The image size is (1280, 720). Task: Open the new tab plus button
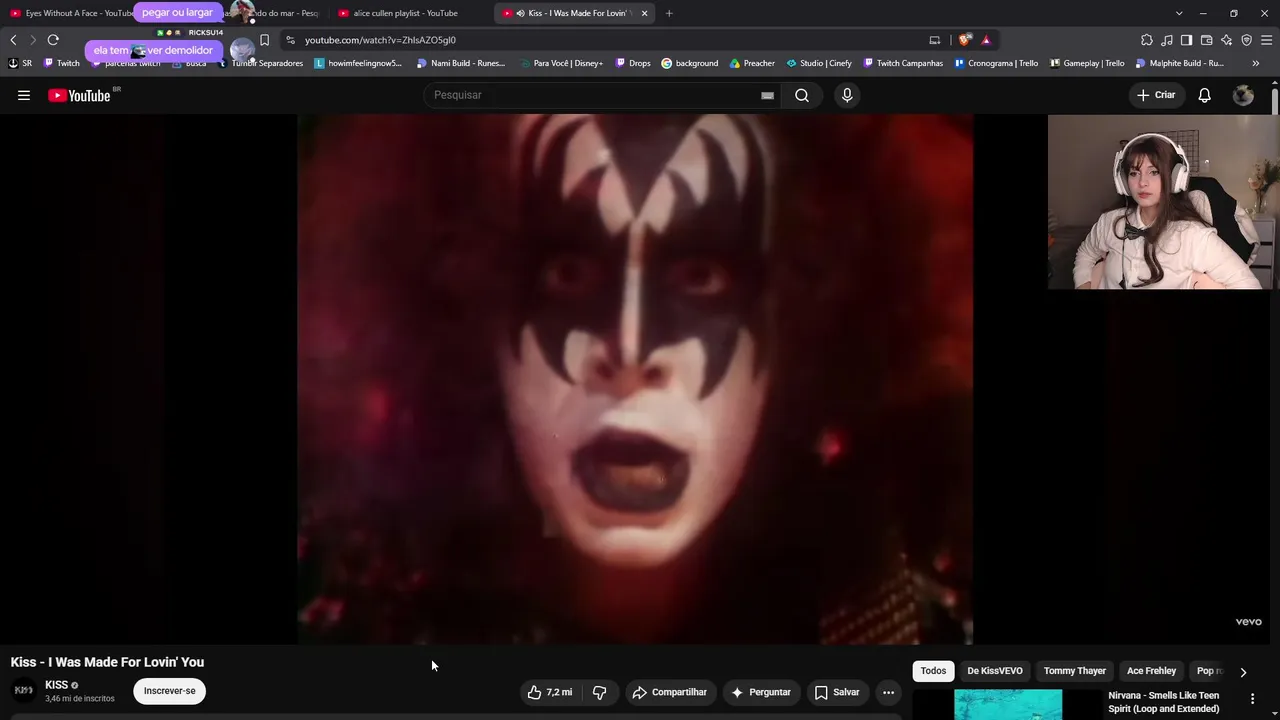coord(669,13)
